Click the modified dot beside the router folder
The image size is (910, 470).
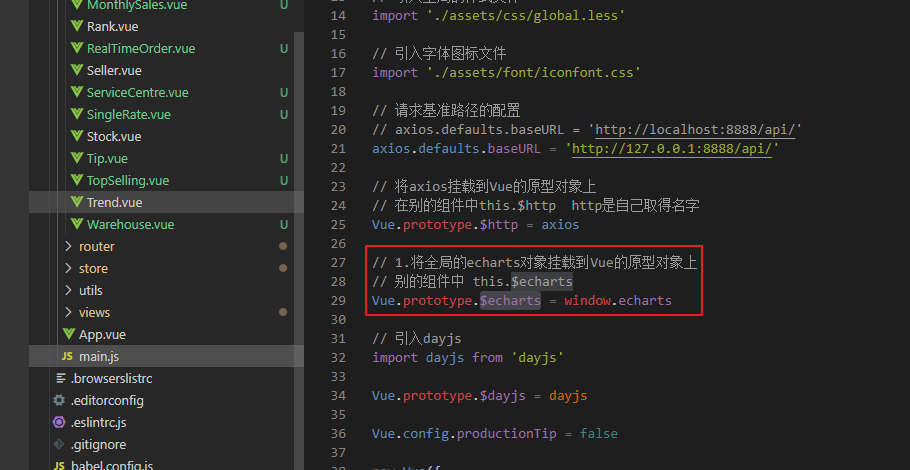tap(283, 246)
